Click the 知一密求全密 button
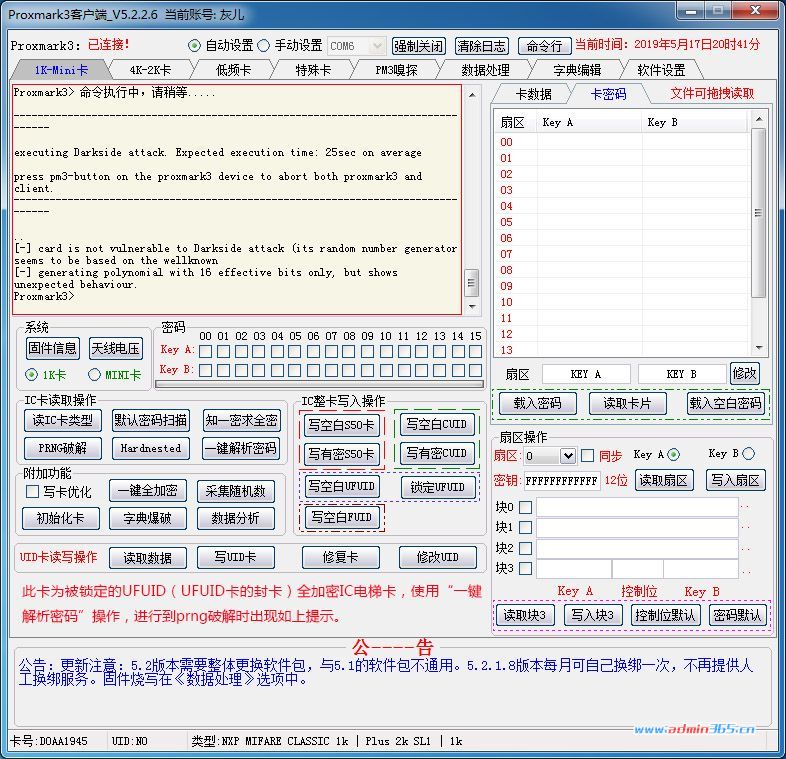The width and height of the screenshot is (786, 759). [241, 420]
